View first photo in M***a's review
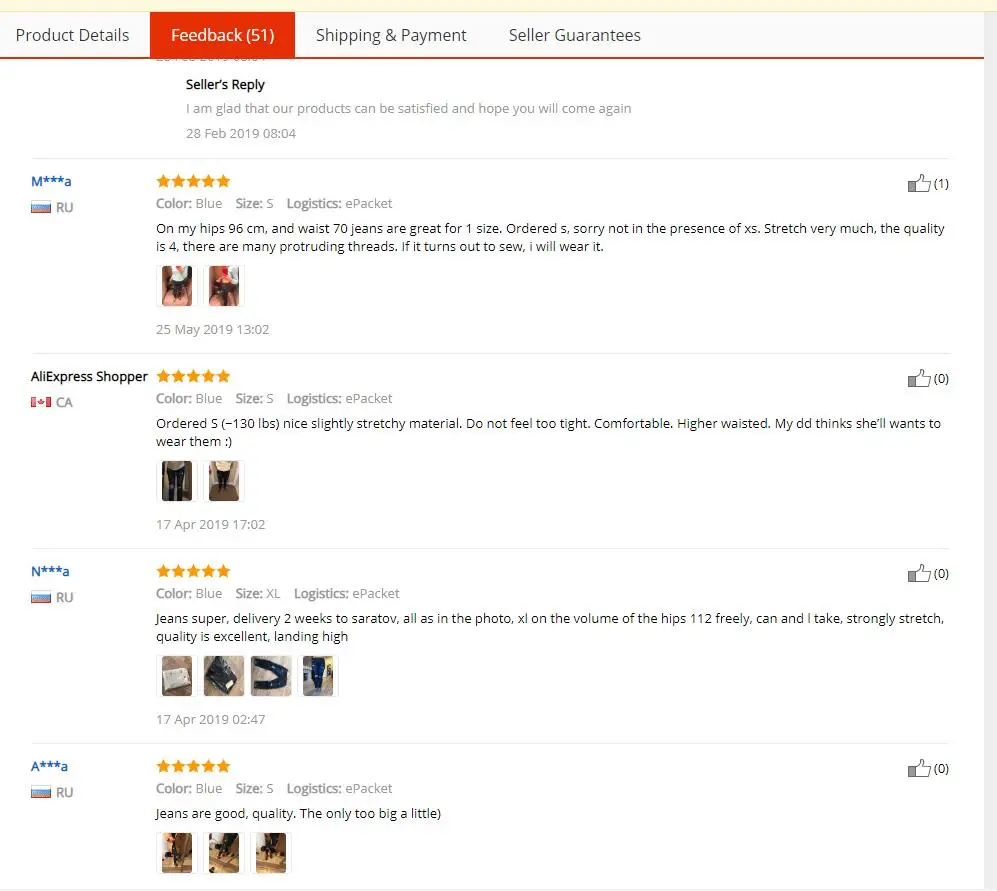Viewport: 997px width, 891px height. pos(177,286)
